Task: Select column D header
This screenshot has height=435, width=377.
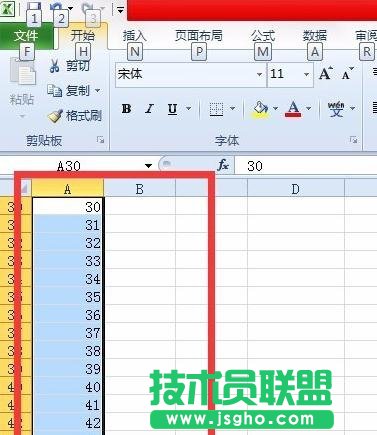Action: tap(296, 189)
